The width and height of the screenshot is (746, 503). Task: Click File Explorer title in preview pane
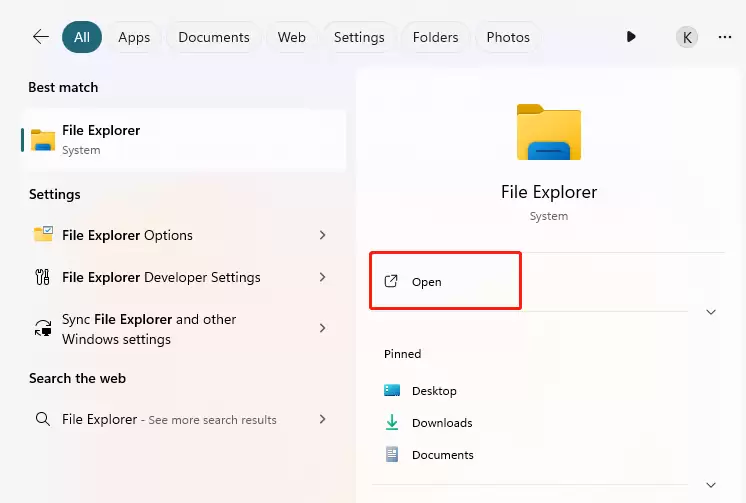tap(549, 192)
